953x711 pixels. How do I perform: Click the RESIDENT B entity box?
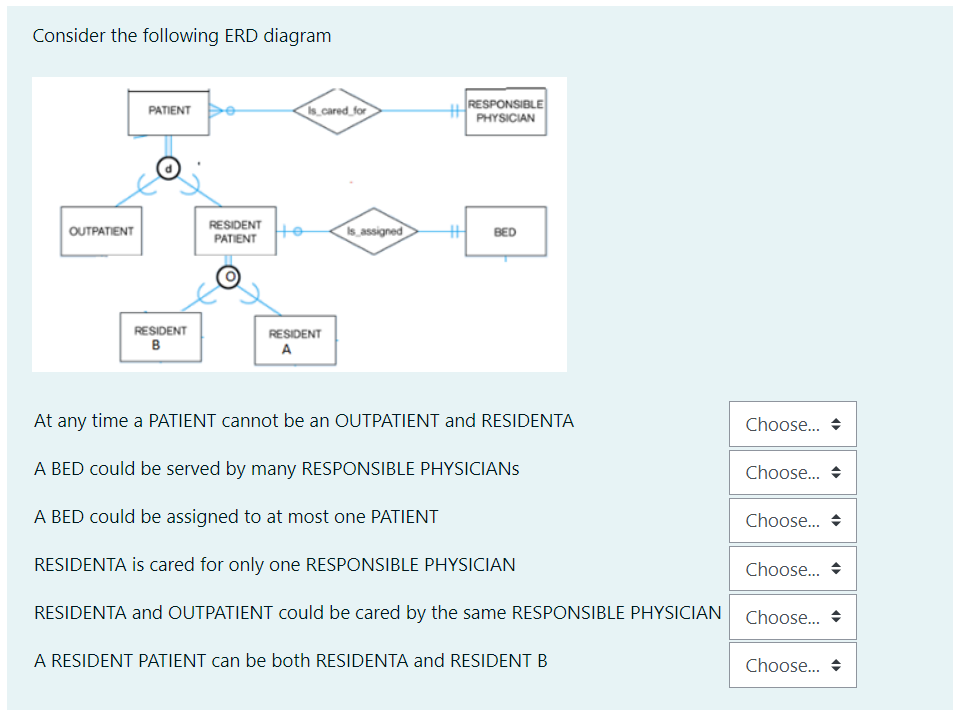point(160,337)
